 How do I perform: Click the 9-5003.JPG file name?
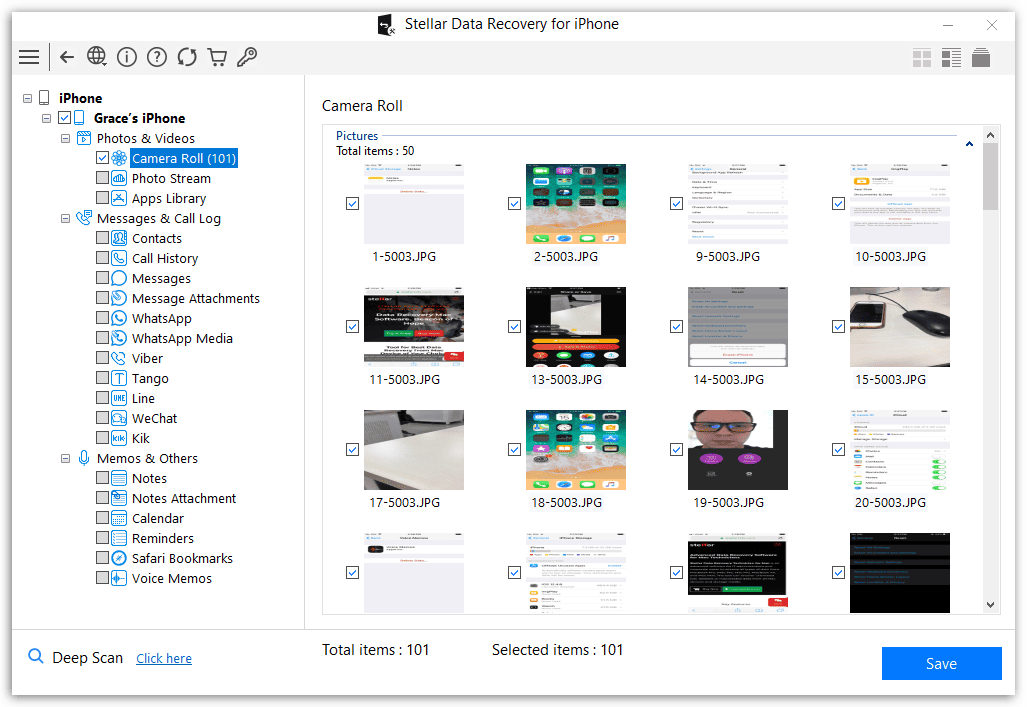[x=728, y=257]
